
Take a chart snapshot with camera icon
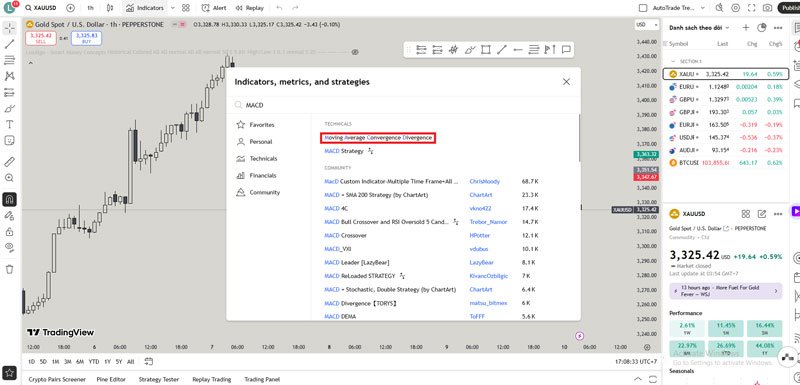point(767,8)
